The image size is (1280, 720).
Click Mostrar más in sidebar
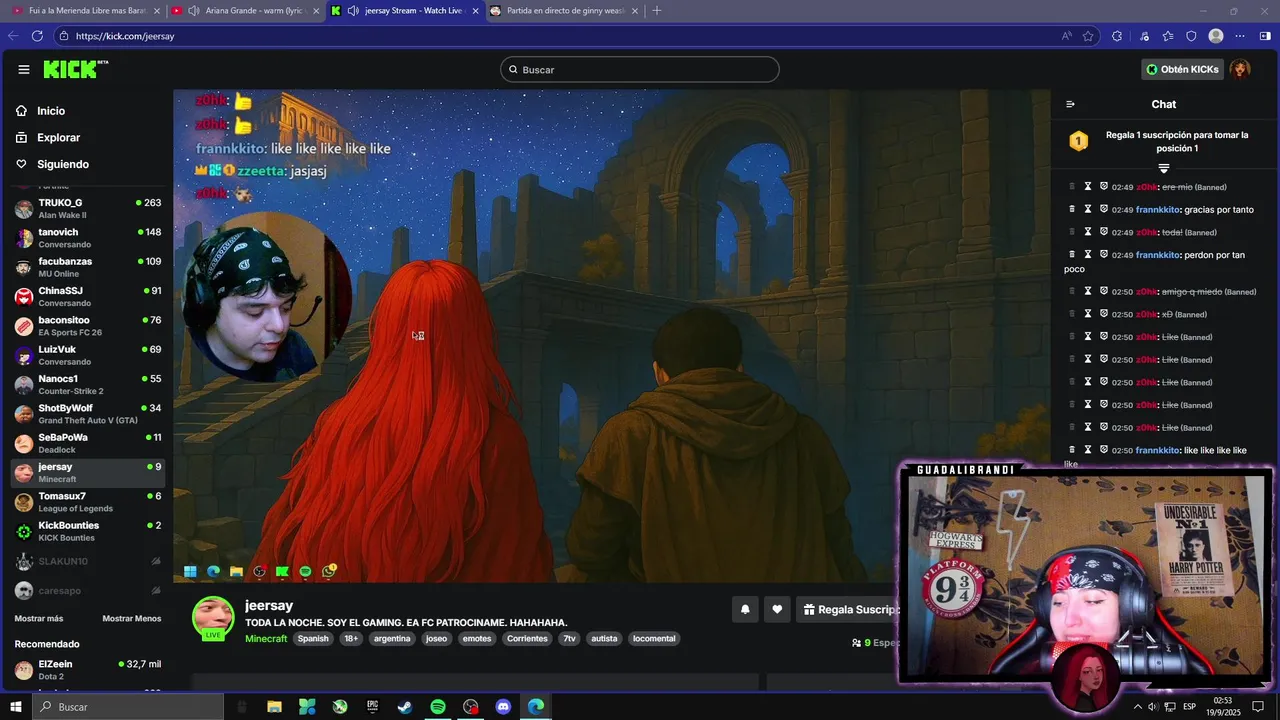[38, 618]
